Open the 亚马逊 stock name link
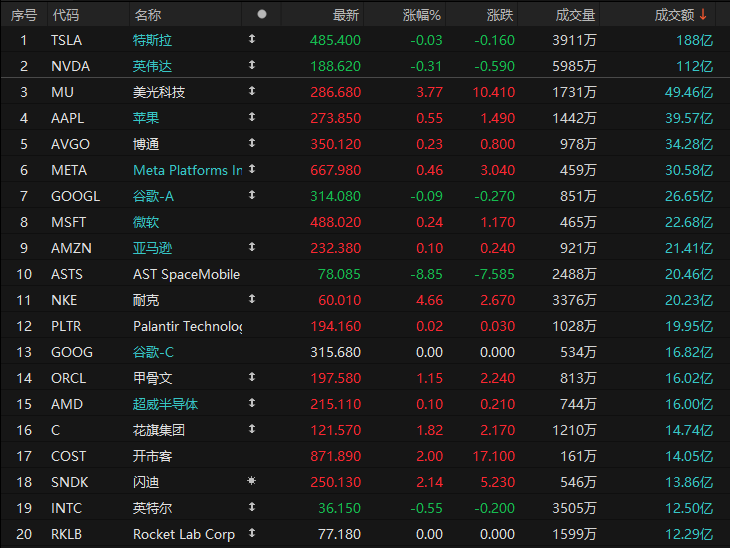The height and width of the screenshot is (548, 730). [152, 248]
